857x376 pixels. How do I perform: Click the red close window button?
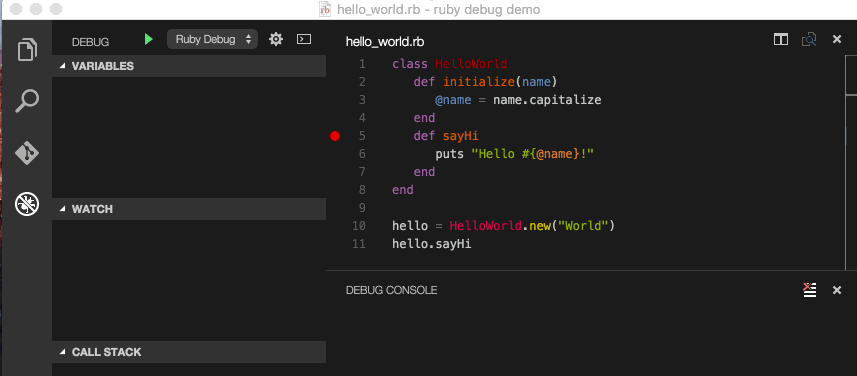tap(16, 9)
